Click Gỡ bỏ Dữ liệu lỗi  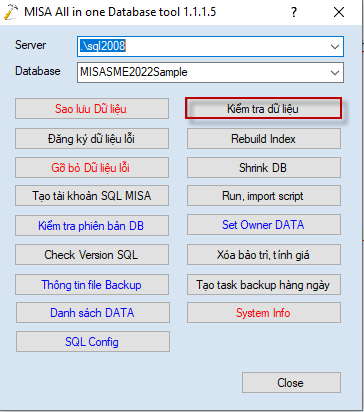(92, 168)
